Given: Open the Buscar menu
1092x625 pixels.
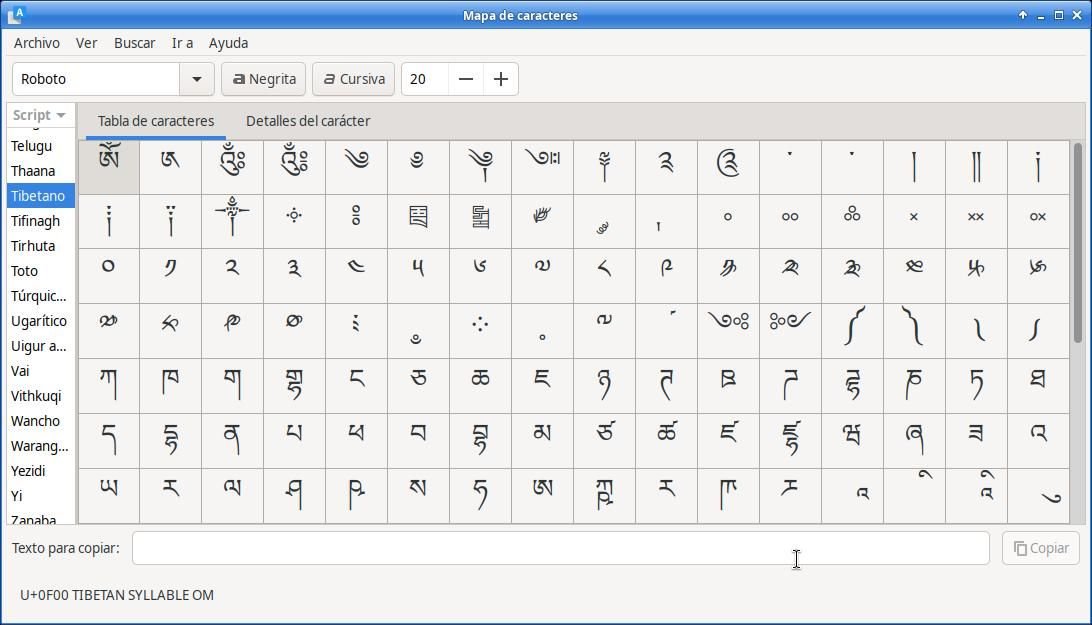Looking at the screenshot, I should 134,43.
